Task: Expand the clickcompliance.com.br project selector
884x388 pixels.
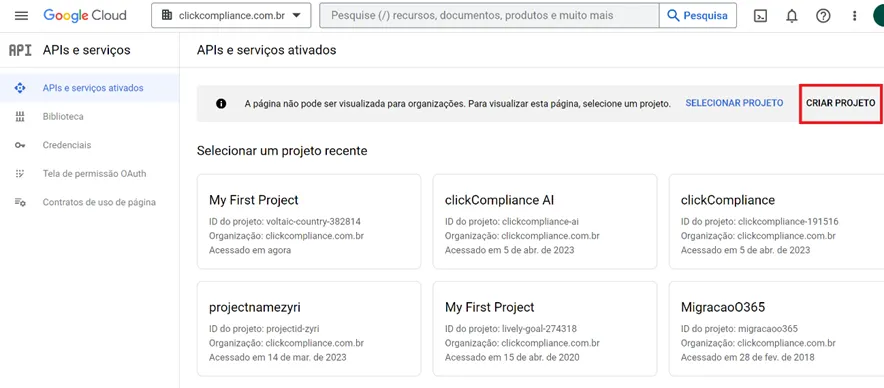Action: (231, 16)
